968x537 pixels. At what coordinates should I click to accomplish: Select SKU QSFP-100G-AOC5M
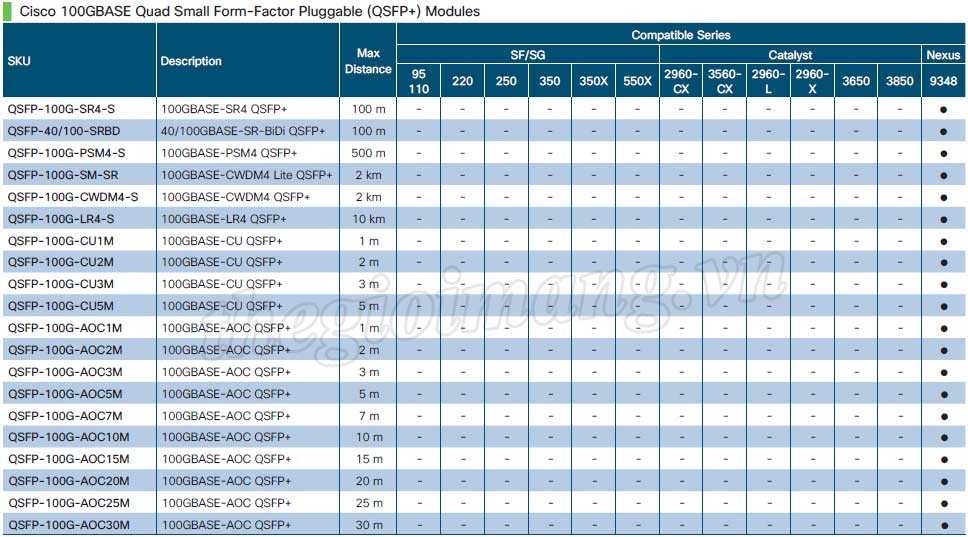(65, 394)
